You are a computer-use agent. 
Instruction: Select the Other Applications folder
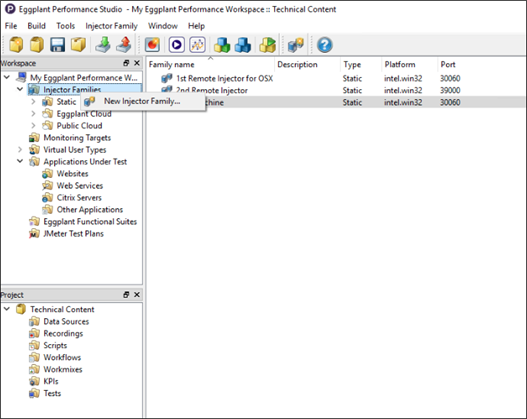pos(90,210)
